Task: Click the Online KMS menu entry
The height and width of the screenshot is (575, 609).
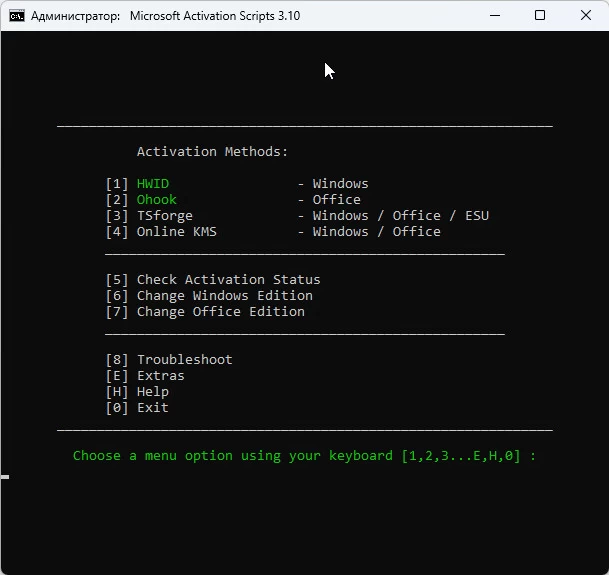Action: [176, 232]
